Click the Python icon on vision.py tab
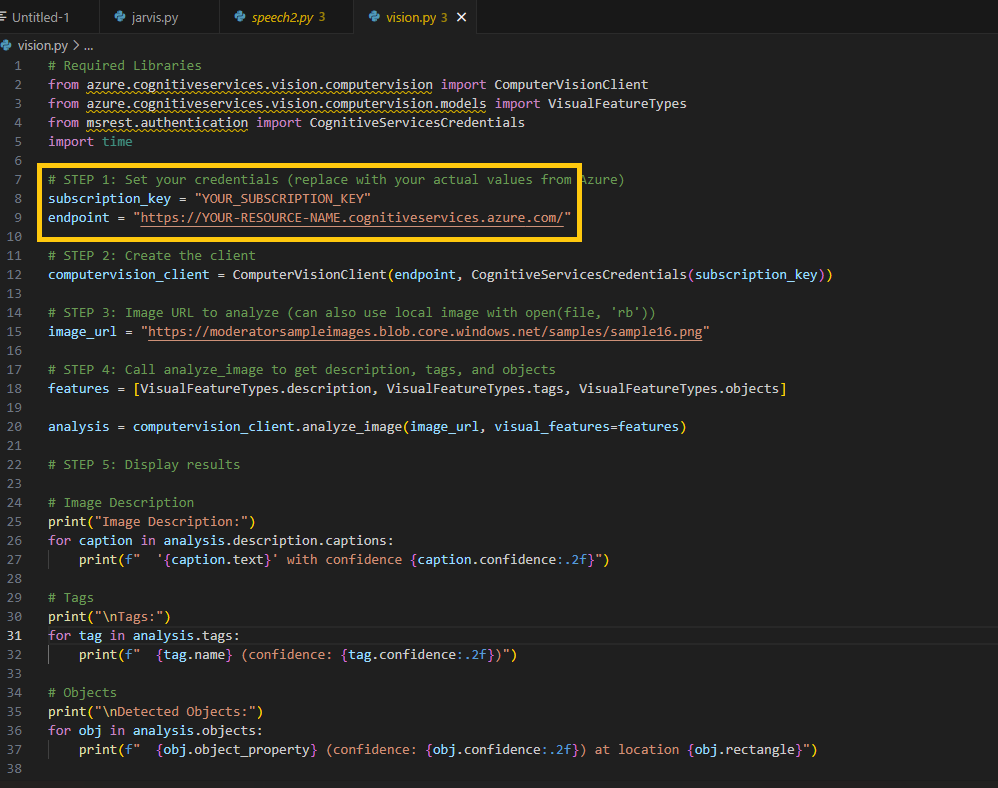Image resolution: width=998 pixels, height=788 pixels. [374, 17]
